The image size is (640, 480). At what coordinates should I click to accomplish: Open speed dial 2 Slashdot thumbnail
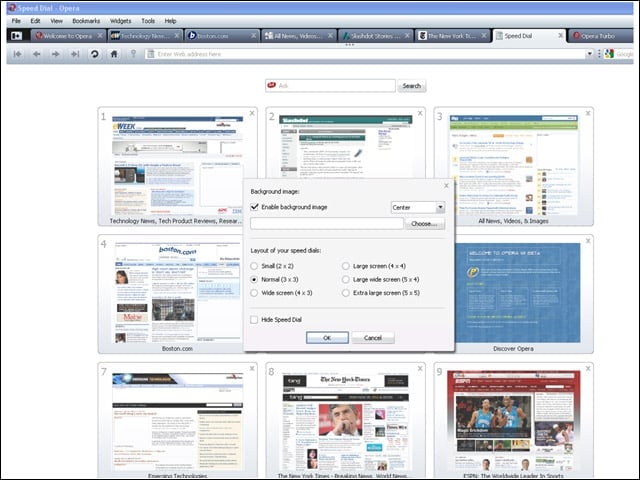point(345,145)
